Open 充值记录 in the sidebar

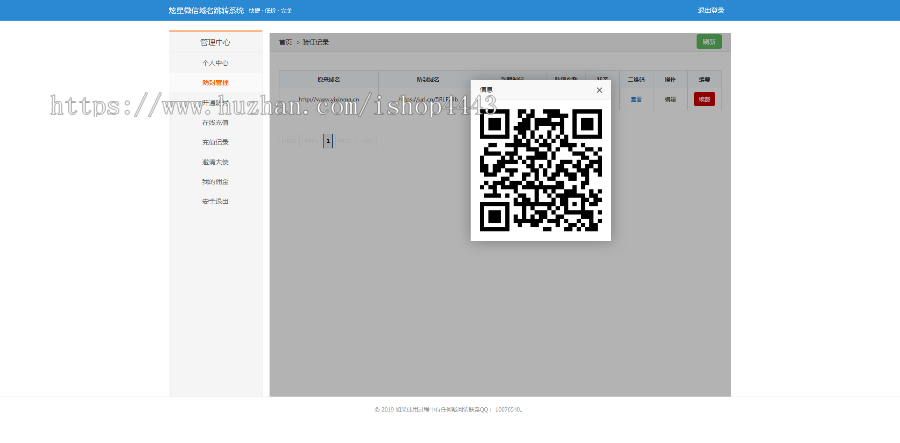(x=215, y=142)
